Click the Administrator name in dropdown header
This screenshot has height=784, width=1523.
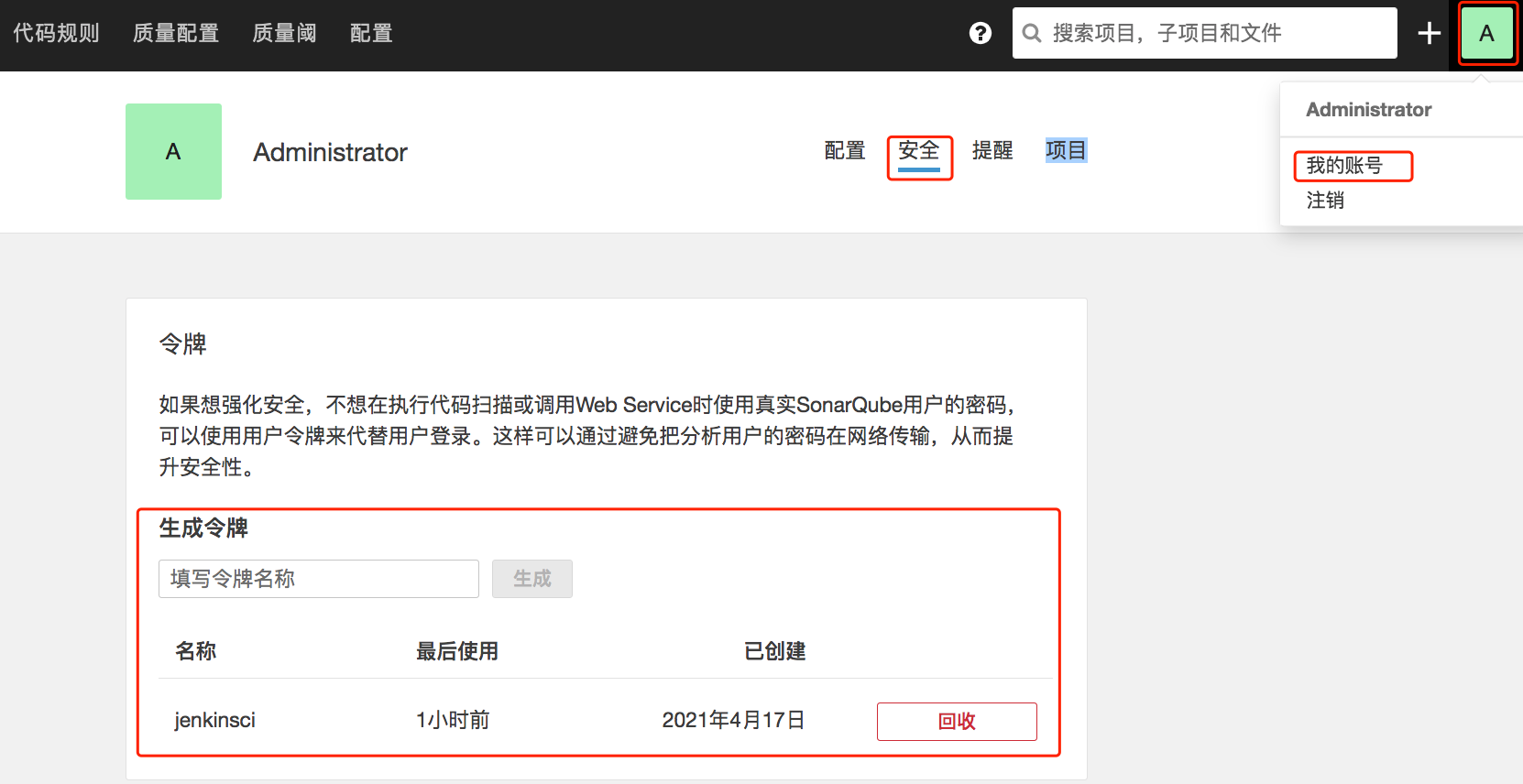(1369, 110)
